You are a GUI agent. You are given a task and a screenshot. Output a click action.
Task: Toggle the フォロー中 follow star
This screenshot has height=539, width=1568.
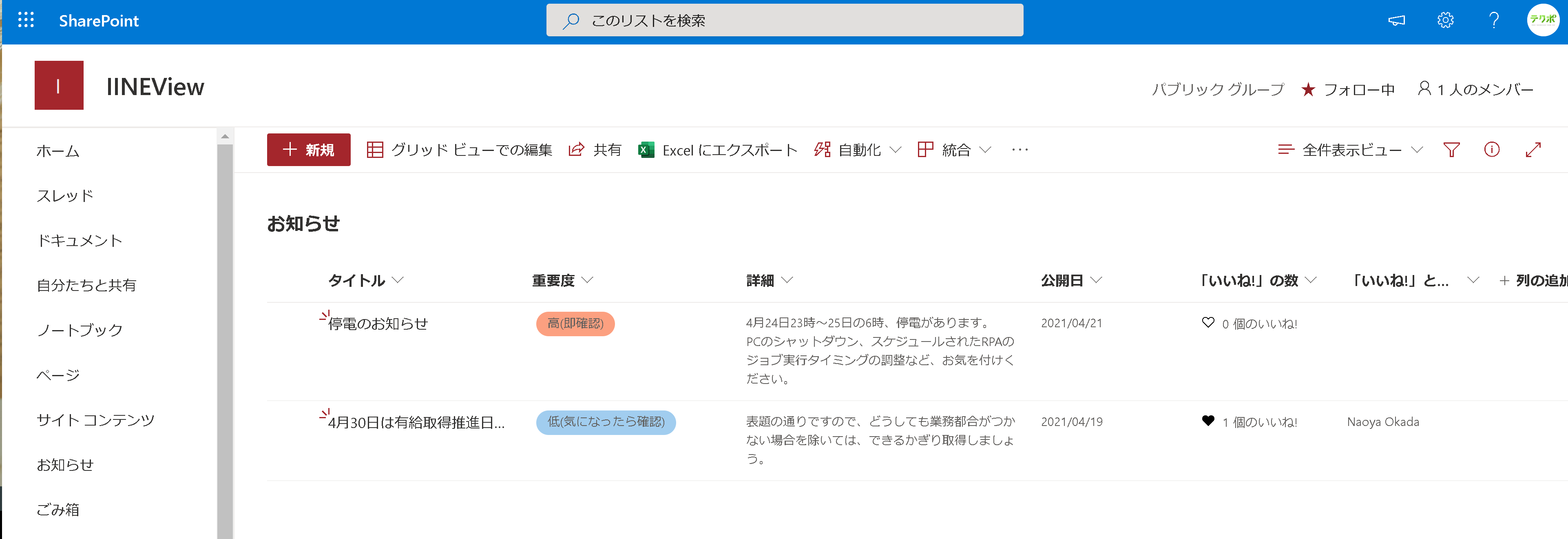pyautogui.click(x=1307, y=89)
